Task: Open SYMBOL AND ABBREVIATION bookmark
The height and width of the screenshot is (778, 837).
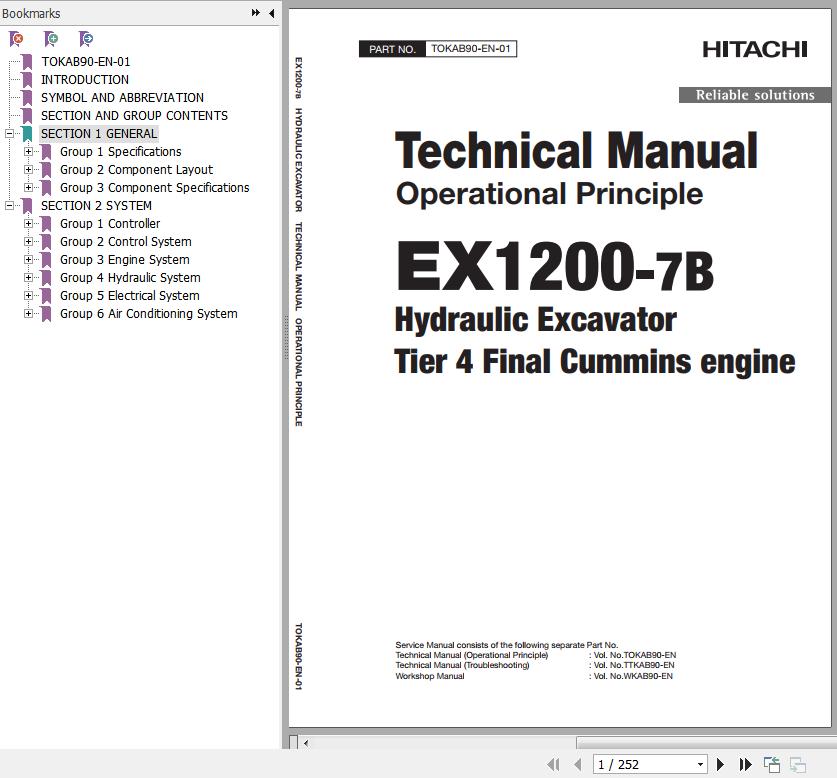Action: (x=122, y=98)
